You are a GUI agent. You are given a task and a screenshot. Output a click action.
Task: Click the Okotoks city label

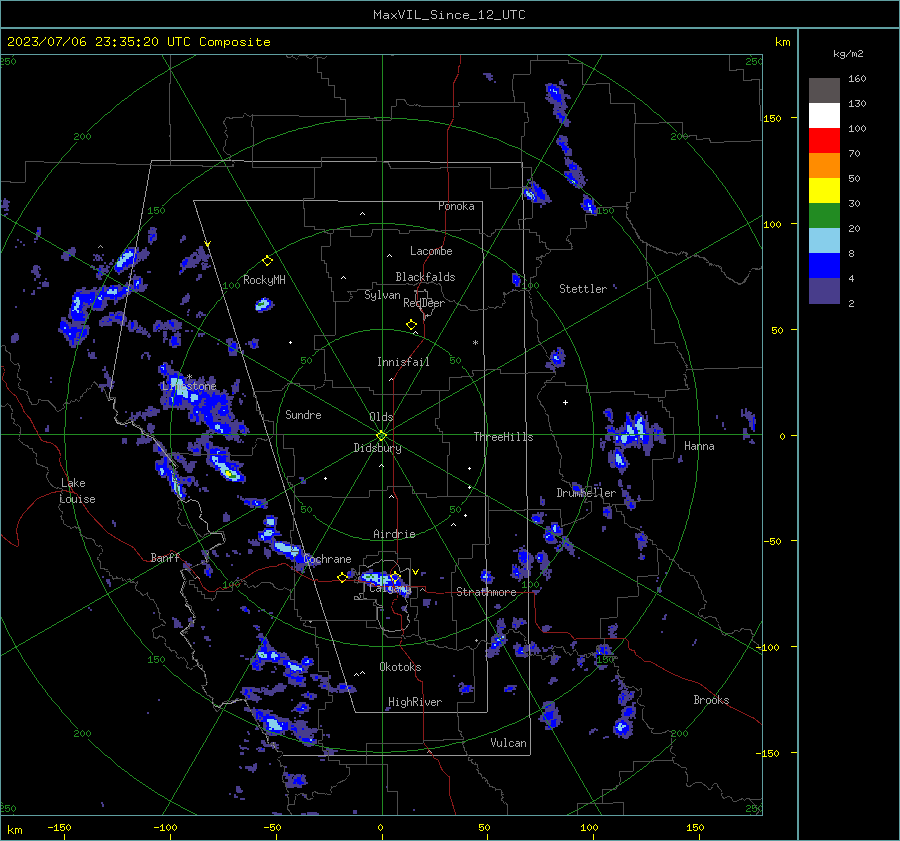[400, 667]
